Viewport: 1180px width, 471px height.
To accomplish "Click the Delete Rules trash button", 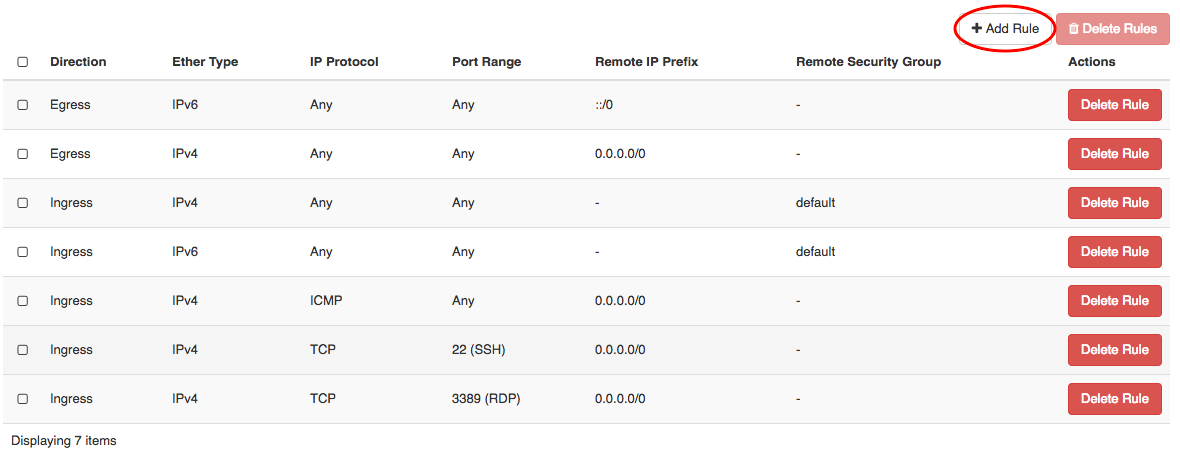I will point(1113,29).
